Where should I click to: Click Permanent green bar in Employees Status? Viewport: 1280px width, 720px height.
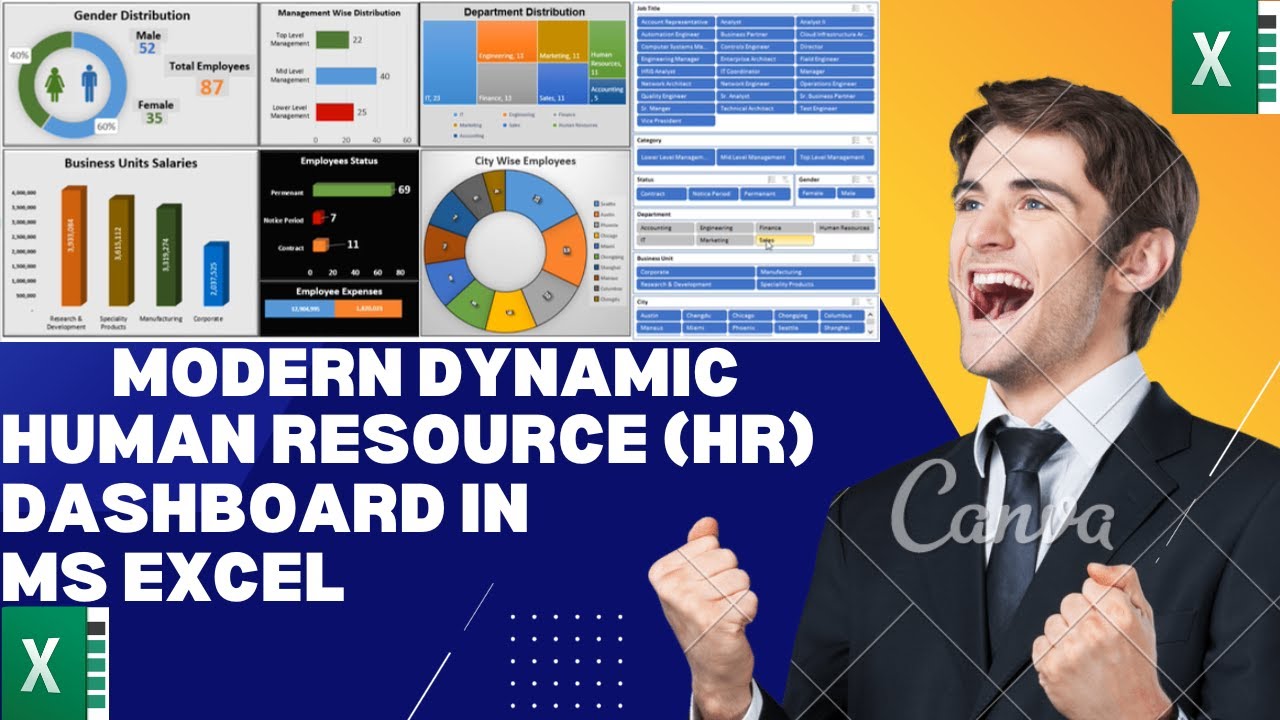coord(353,189)
